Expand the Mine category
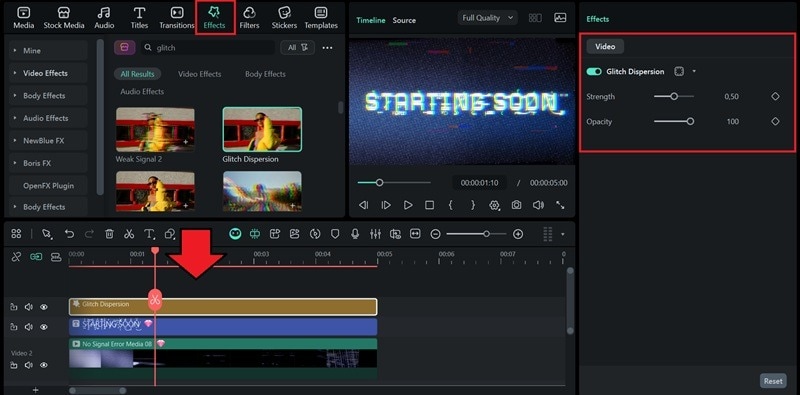Image resolution: width=800 pixels, height=395 pixels. tap(48, 51)
